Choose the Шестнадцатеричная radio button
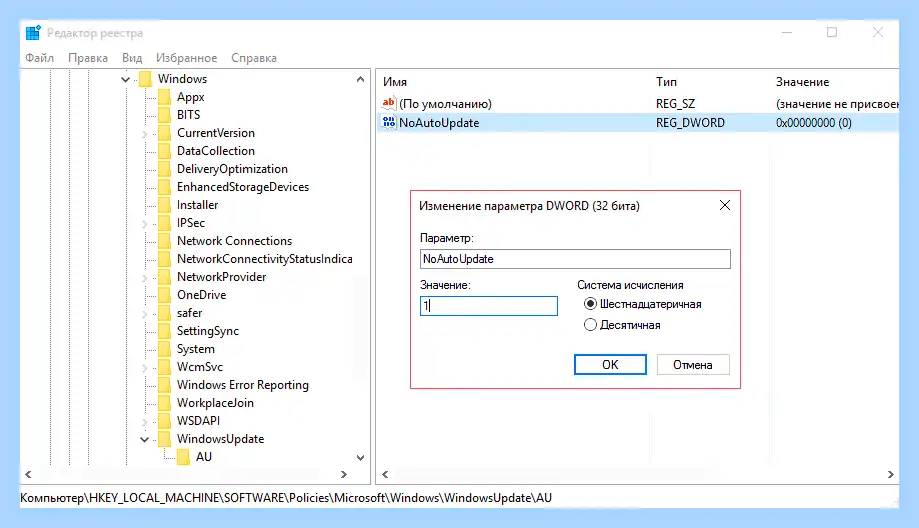Screen dimensions: 919x528 tap(590, 304)
